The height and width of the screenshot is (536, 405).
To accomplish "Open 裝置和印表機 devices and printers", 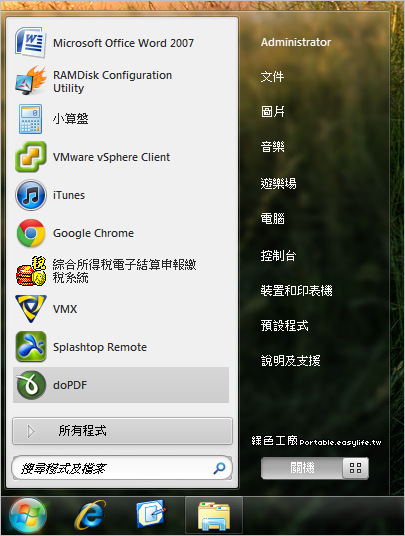I will coord(296,291).
